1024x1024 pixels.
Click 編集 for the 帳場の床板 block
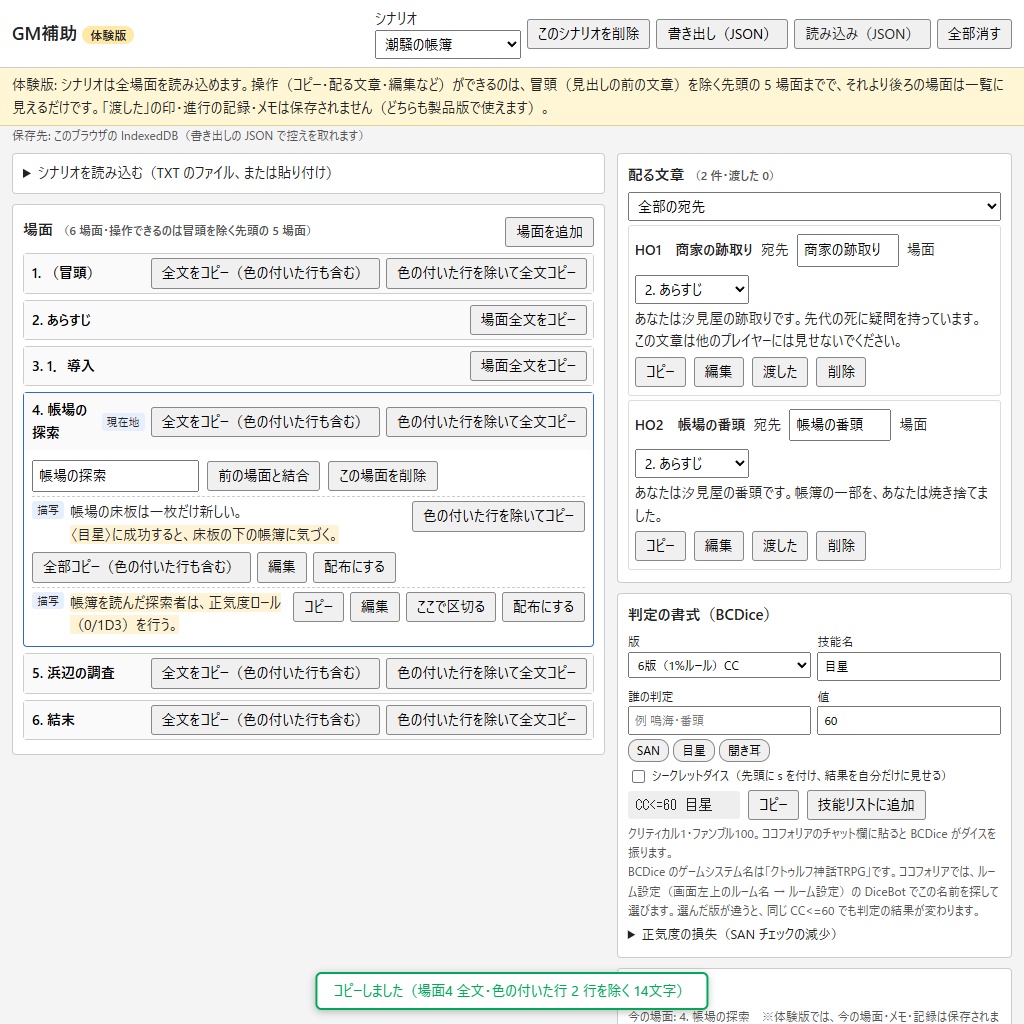tap(281, 567)
